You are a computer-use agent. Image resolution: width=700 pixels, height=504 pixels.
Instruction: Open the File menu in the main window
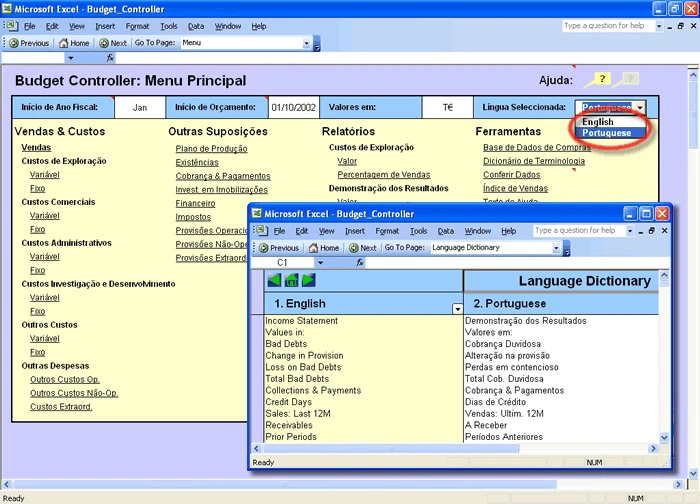pyautogui.click(x=29, y=26)
